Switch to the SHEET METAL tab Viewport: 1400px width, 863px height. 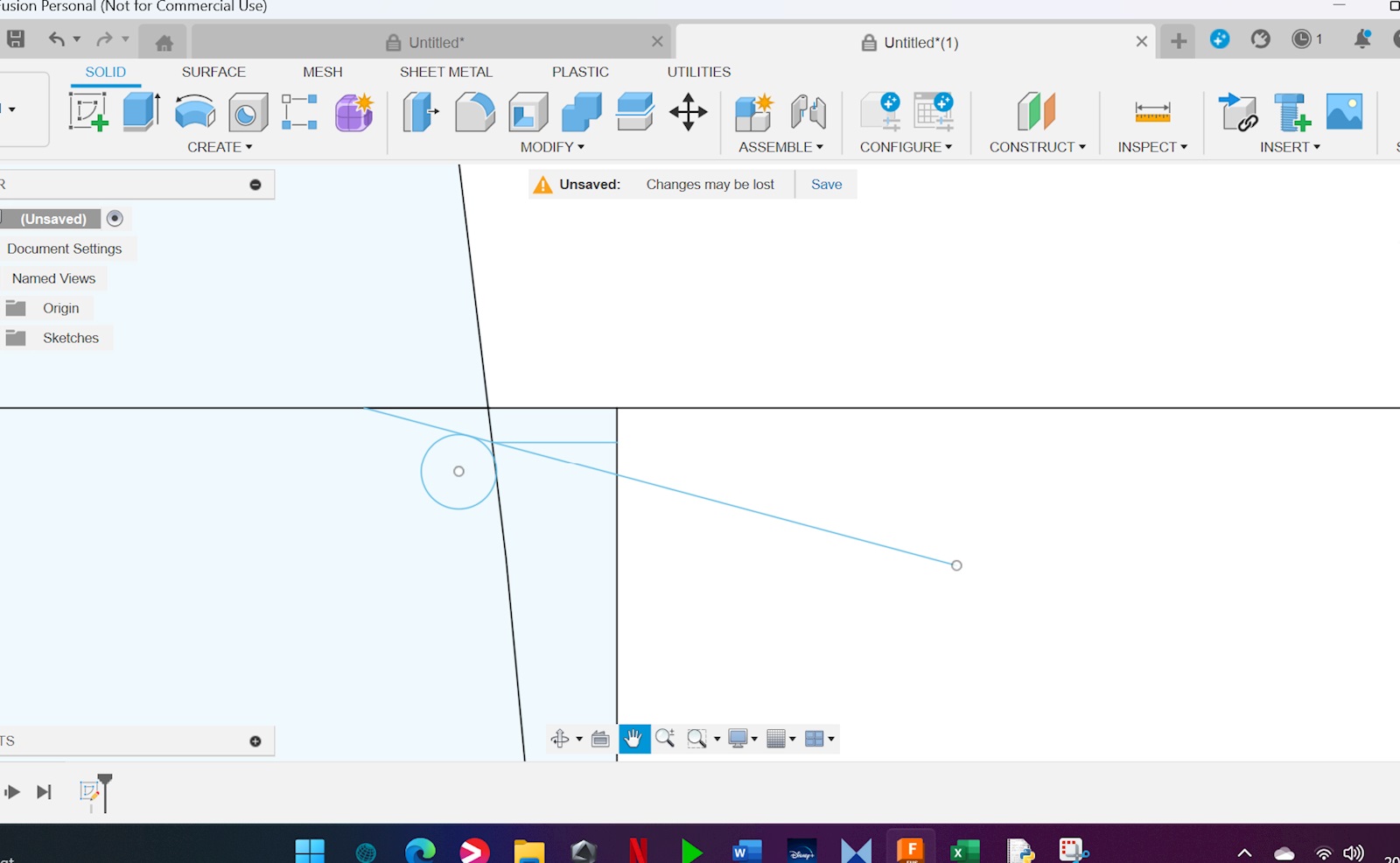point(446,72)
